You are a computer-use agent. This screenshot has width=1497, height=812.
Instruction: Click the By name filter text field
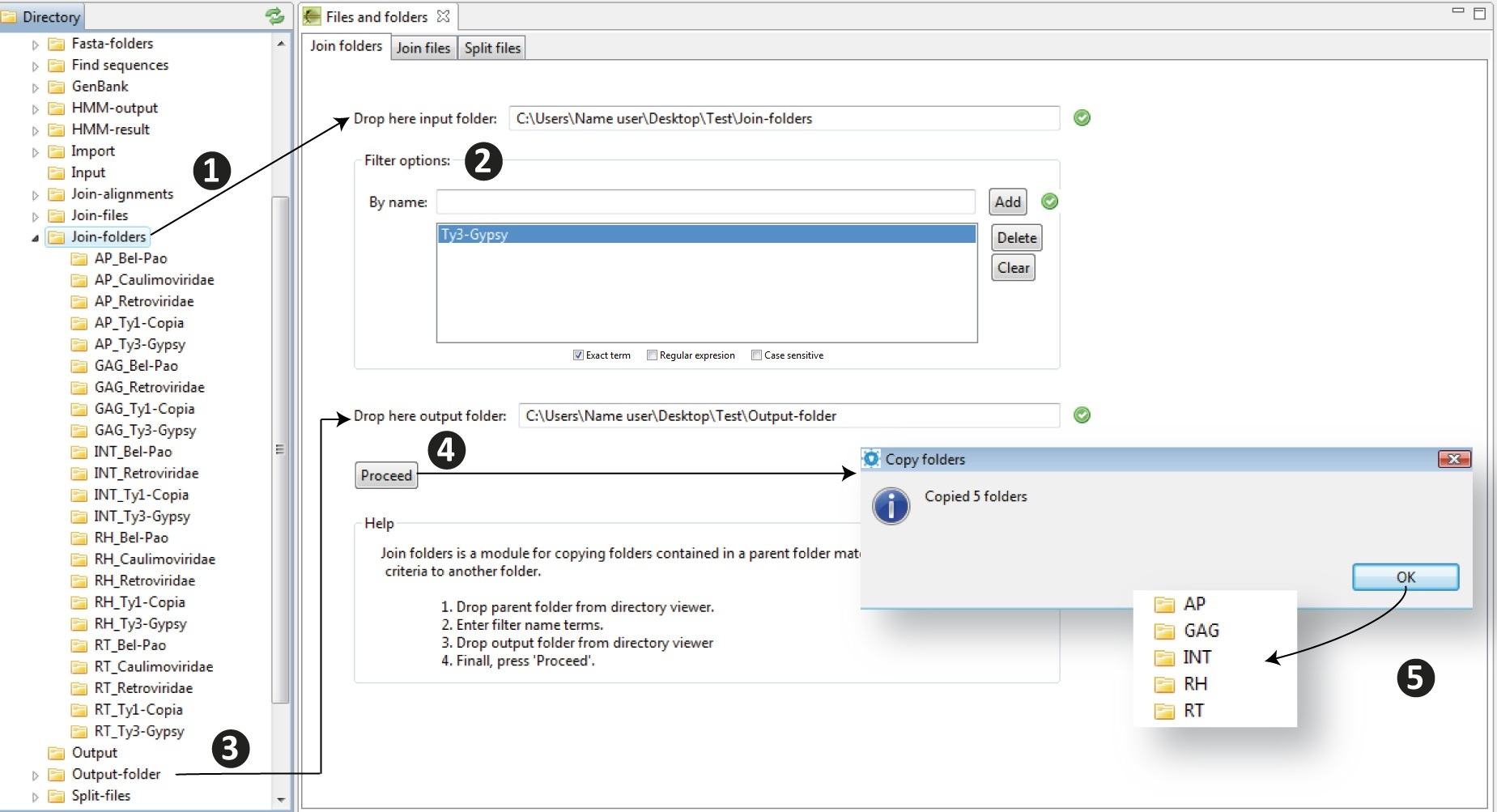(705, 202)
